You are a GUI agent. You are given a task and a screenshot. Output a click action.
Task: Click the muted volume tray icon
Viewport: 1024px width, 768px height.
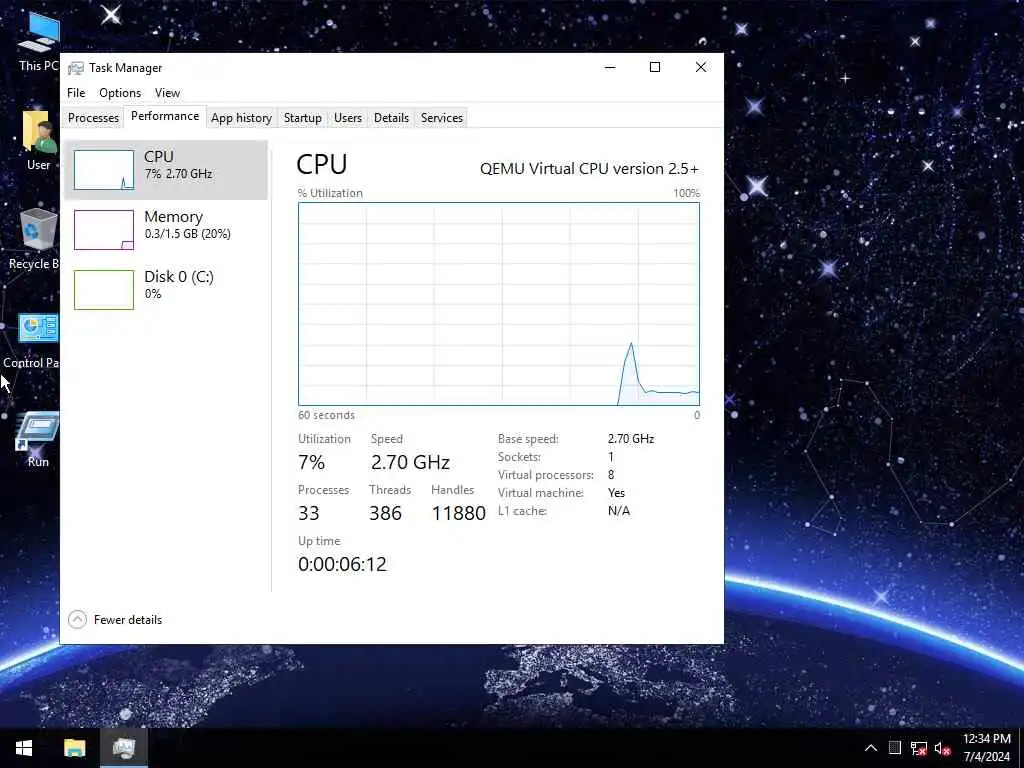point(942,748)
